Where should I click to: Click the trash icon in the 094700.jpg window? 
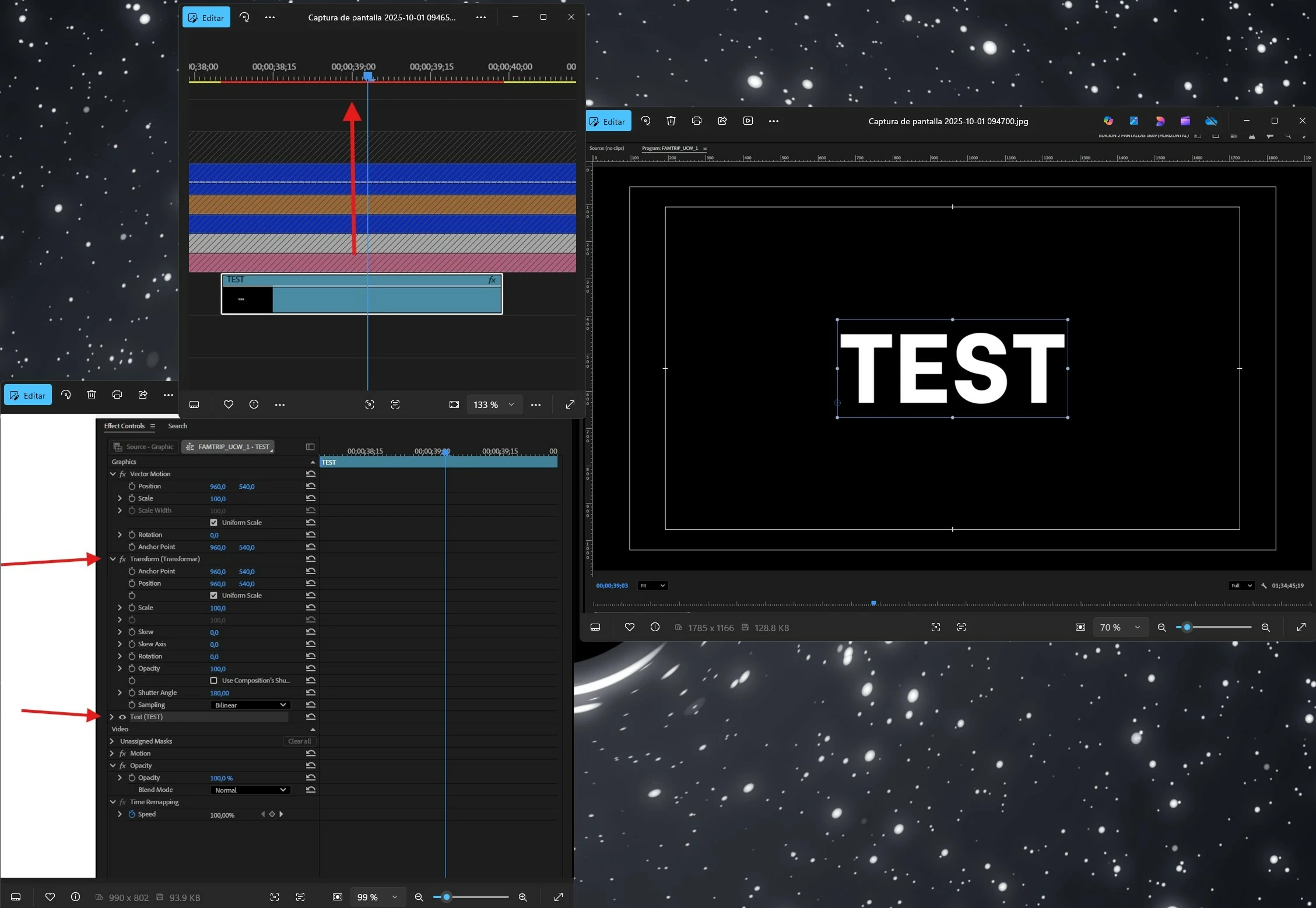tap(671, 121)
